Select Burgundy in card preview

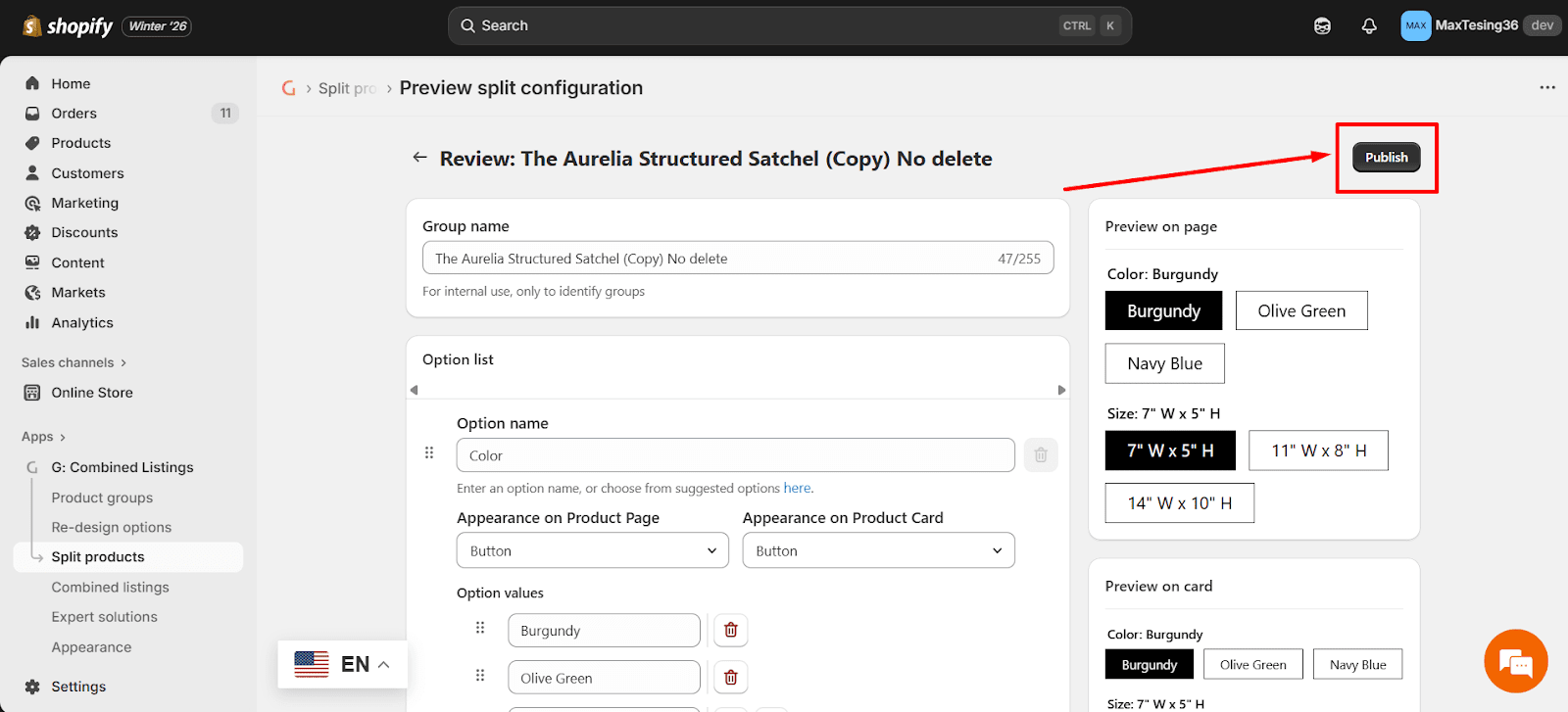pos(1150,664)
